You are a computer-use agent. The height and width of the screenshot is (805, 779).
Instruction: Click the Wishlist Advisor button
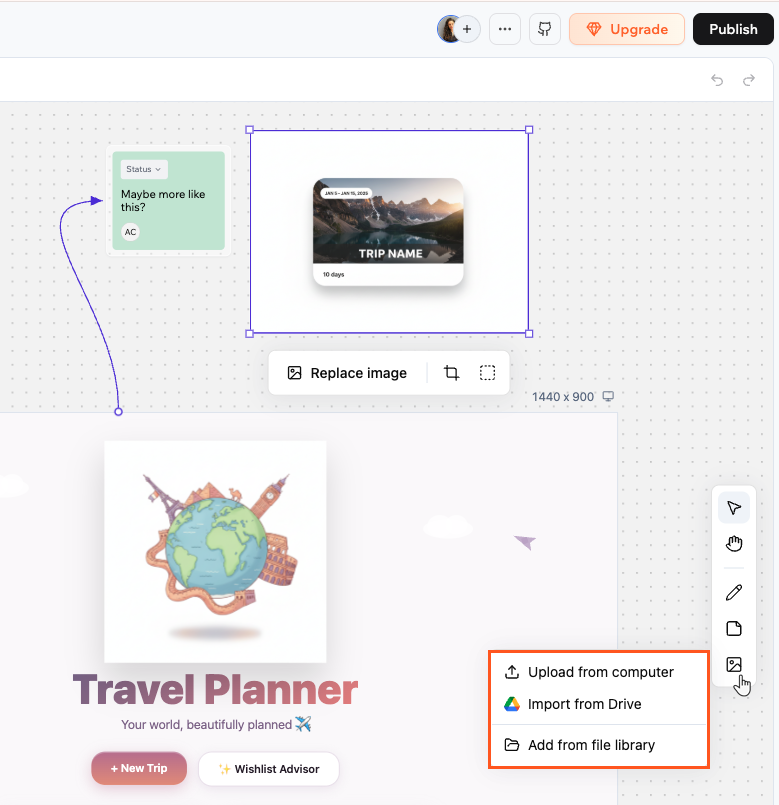click(x=269, y=769)
